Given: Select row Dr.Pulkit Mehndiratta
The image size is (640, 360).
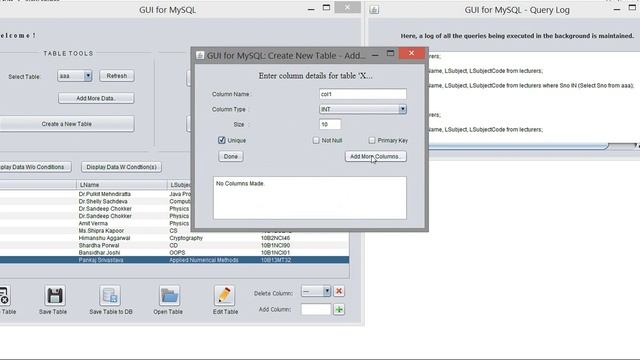Looking at the screenshot, I should click(x=174, y=194).
